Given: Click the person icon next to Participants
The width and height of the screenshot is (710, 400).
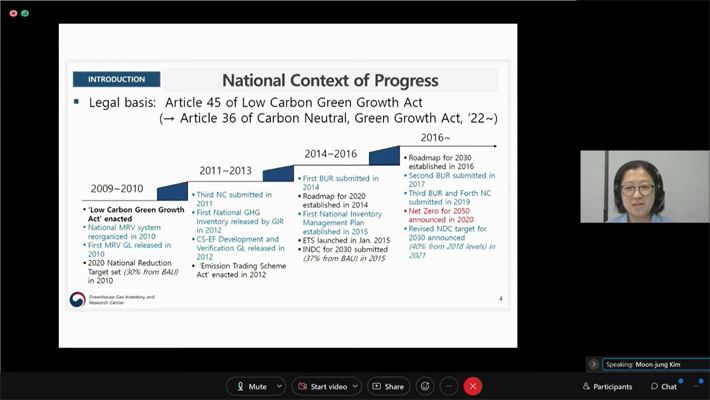Looking at the screenshot, I should [586, 386].
